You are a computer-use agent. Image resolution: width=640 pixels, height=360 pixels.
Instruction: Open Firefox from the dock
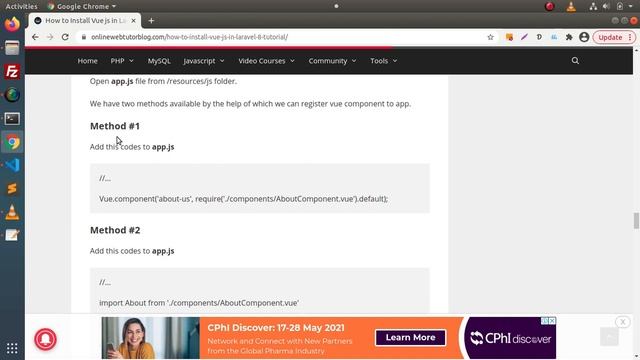click(12, 24)
